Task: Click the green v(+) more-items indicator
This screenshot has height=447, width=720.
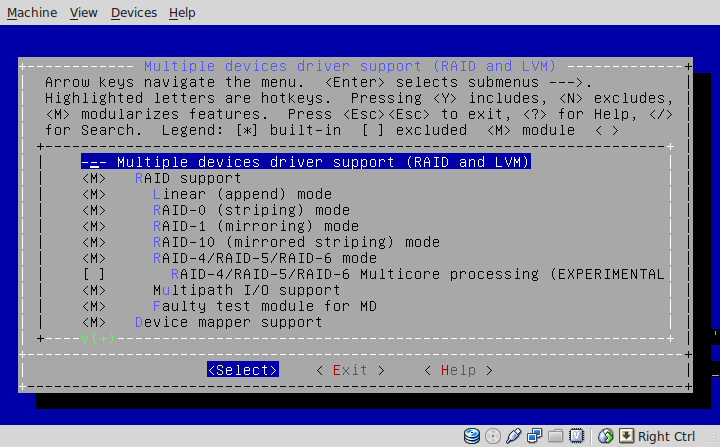Action: pyautogui.click(x=98, y=339)
